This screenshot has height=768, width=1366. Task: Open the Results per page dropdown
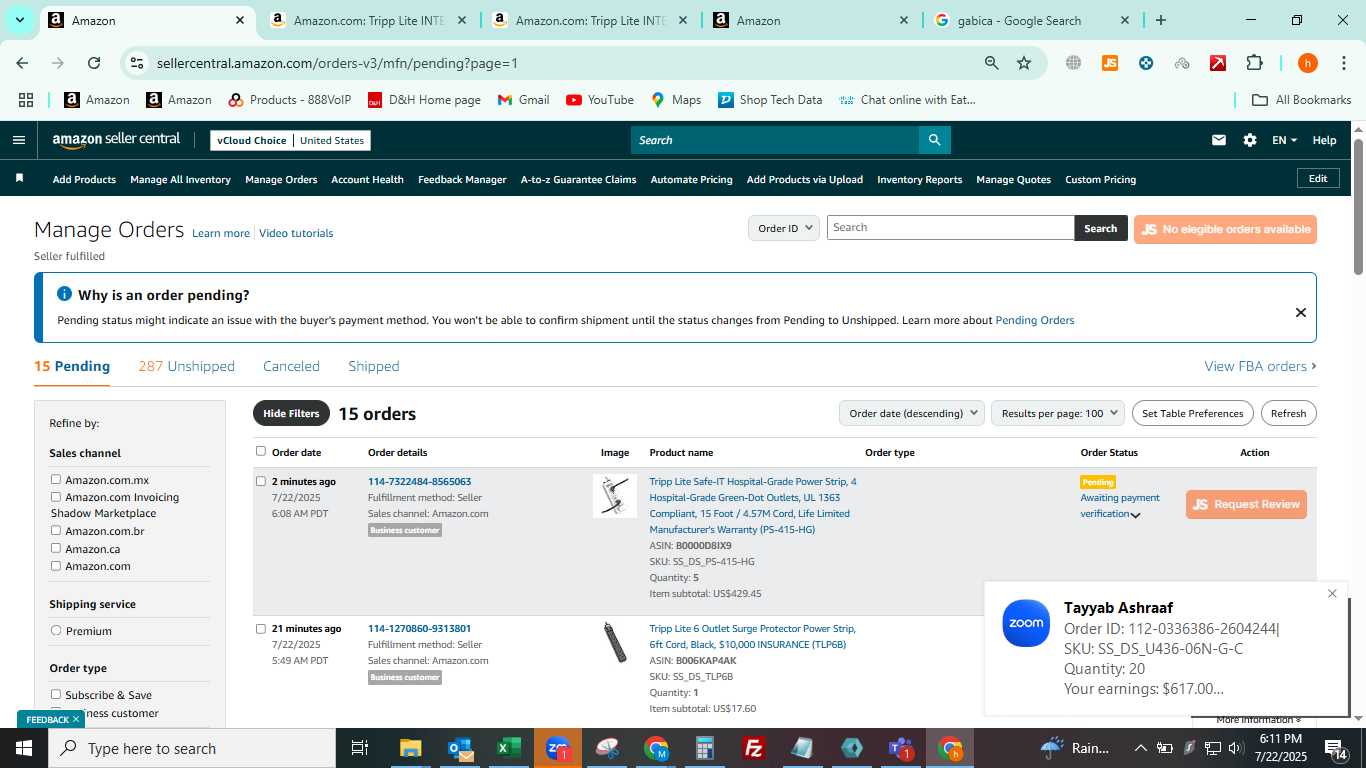pyautogui.click(x=1058, y=413)
